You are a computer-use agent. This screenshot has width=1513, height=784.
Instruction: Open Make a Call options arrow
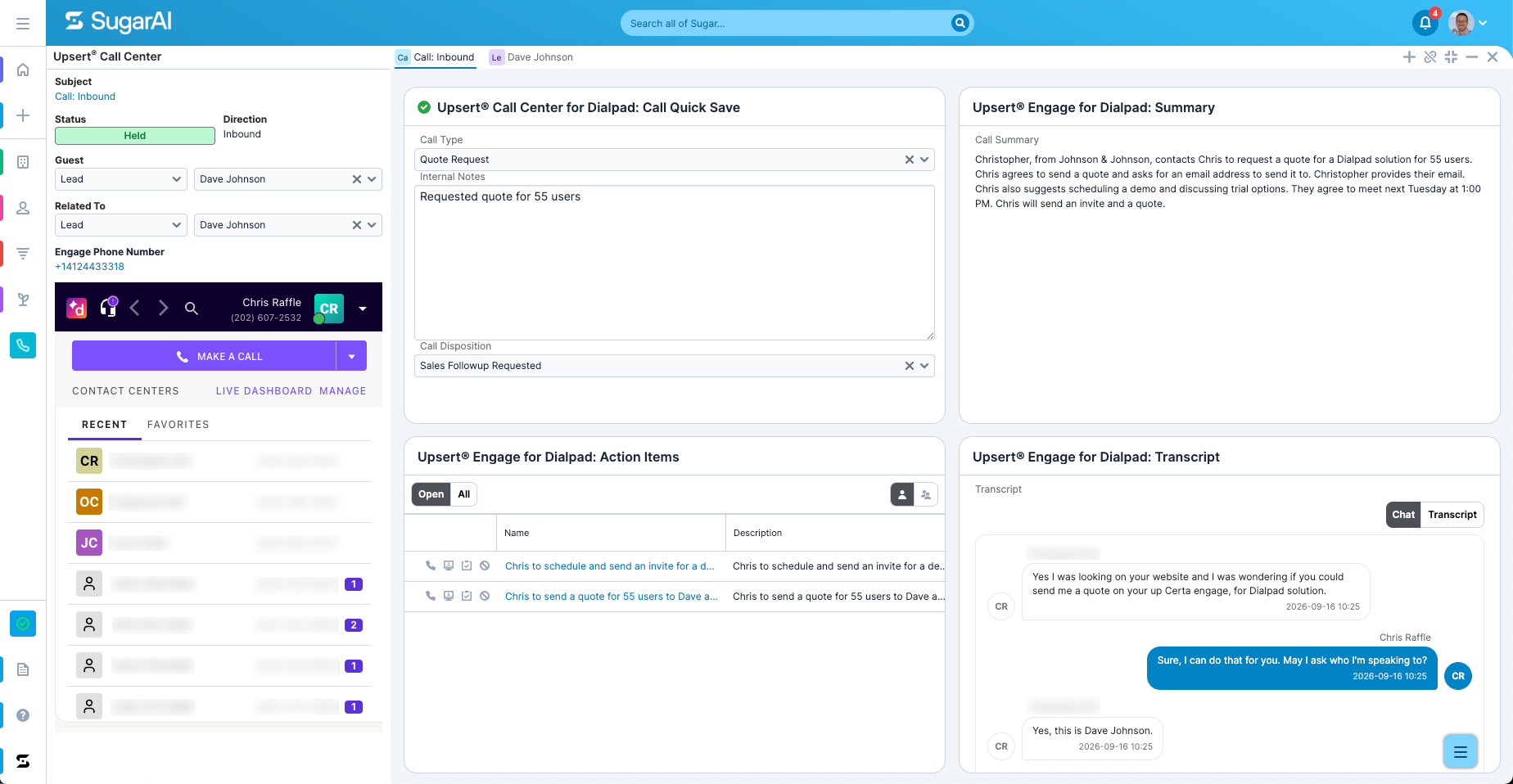[351, 356]
